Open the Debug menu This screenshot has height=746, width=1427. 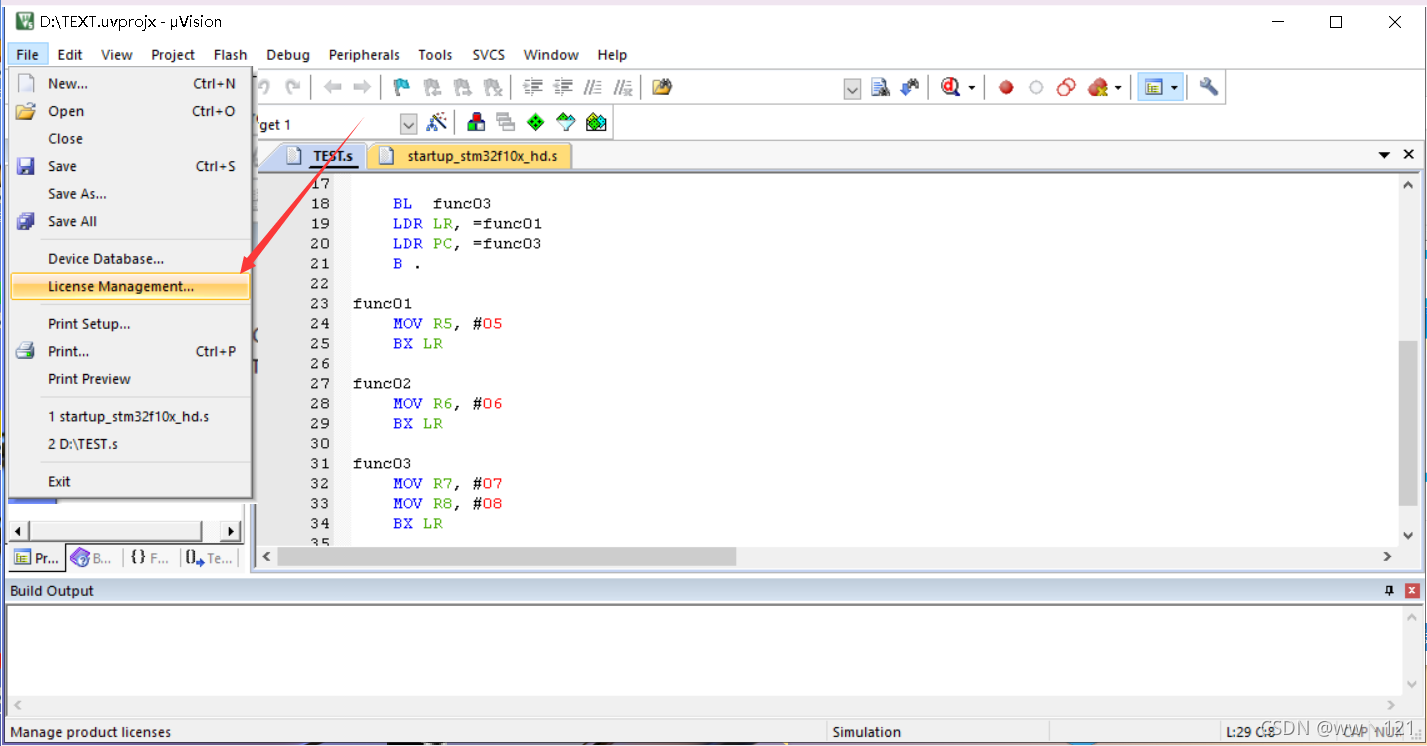pyautogui.click(x=288, y=55)
